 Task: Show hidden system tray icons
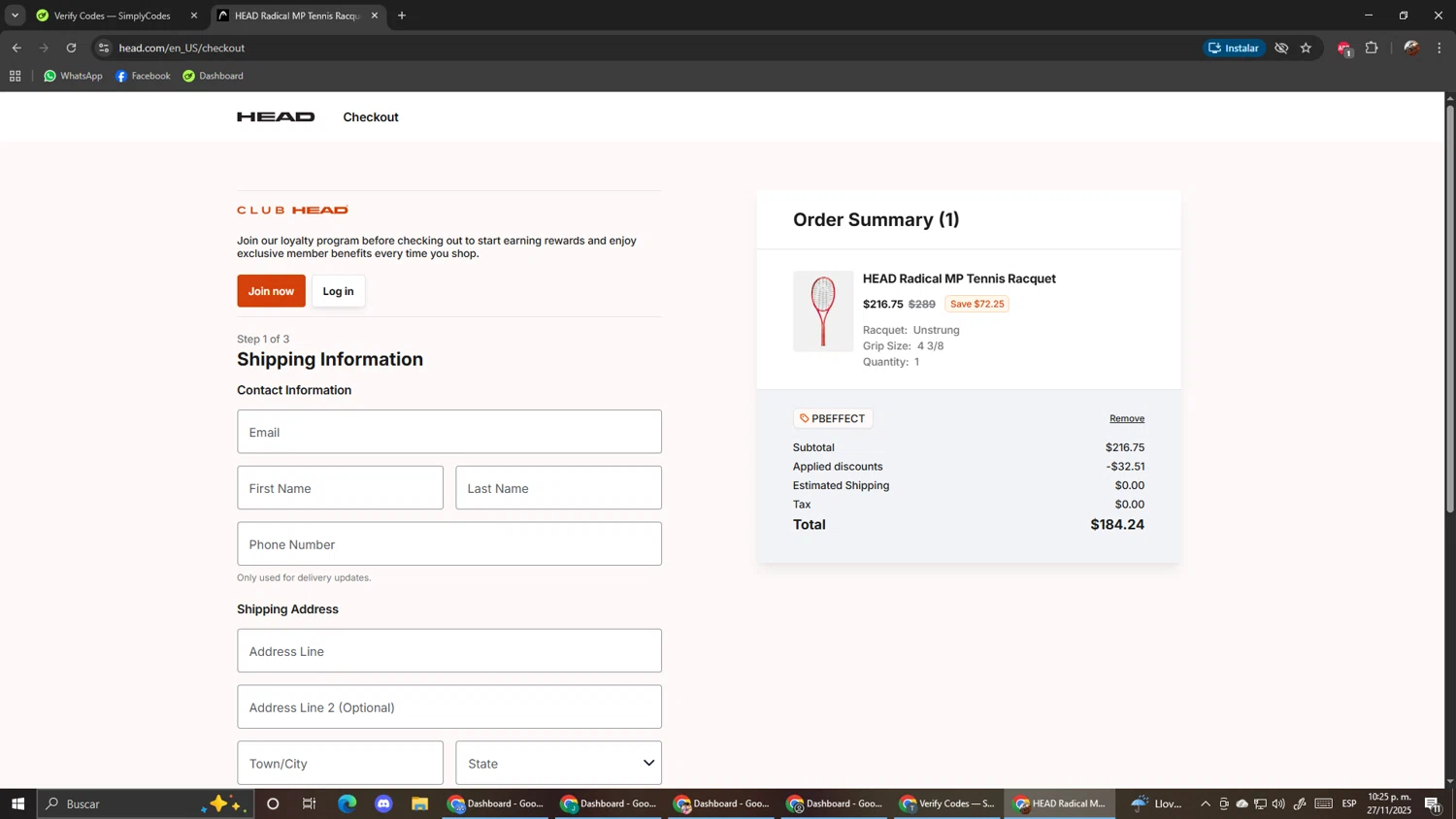tap(1206, 804)
